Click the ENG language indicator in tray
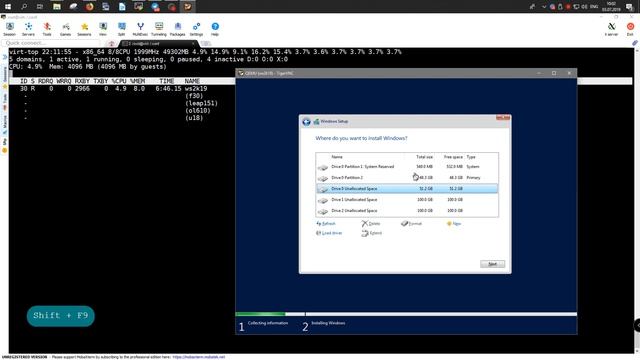 (594, 7)
